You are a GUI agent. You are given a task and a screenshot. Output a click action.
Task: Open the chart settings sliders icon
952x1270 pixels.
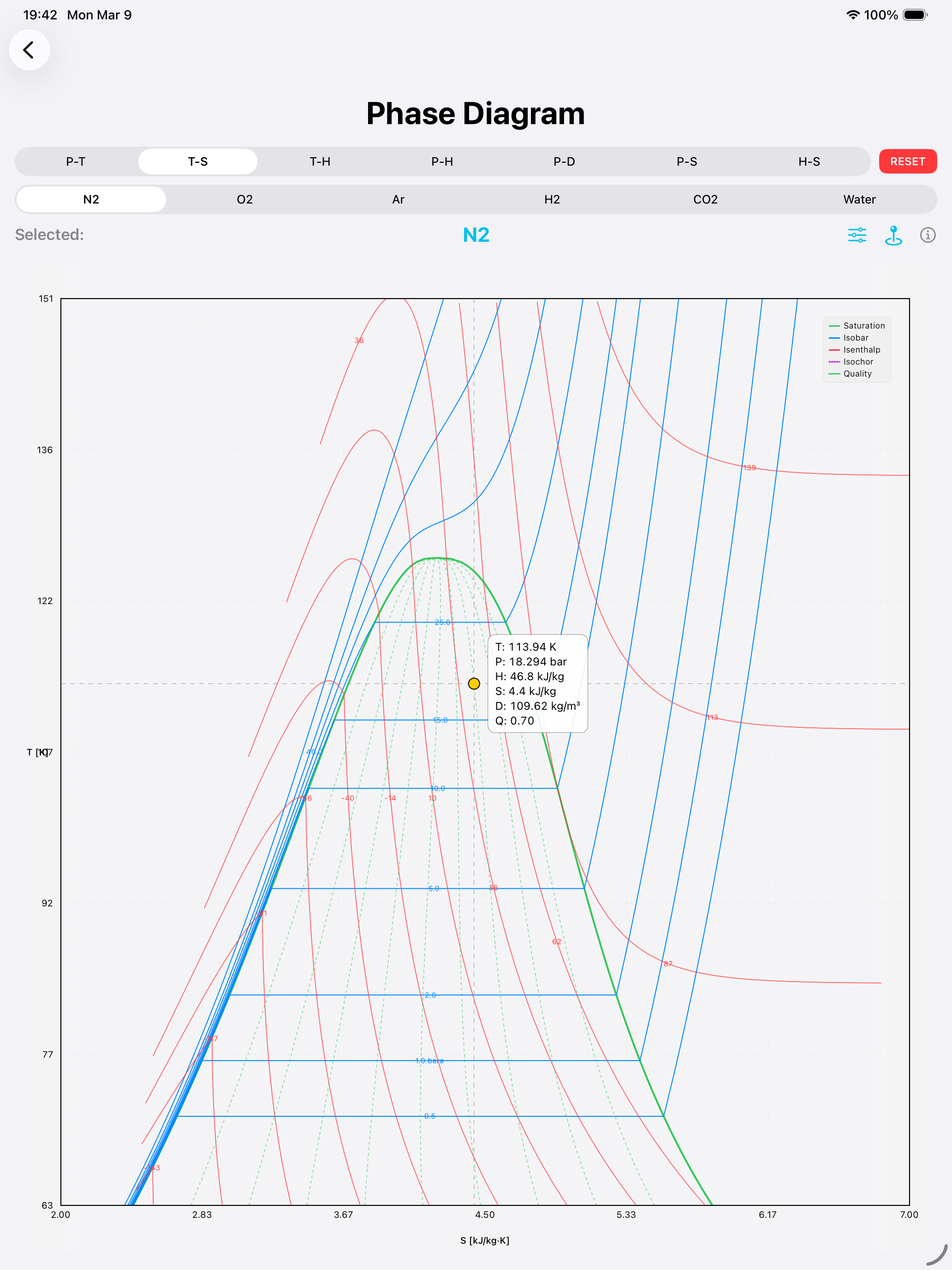(857, 235)
